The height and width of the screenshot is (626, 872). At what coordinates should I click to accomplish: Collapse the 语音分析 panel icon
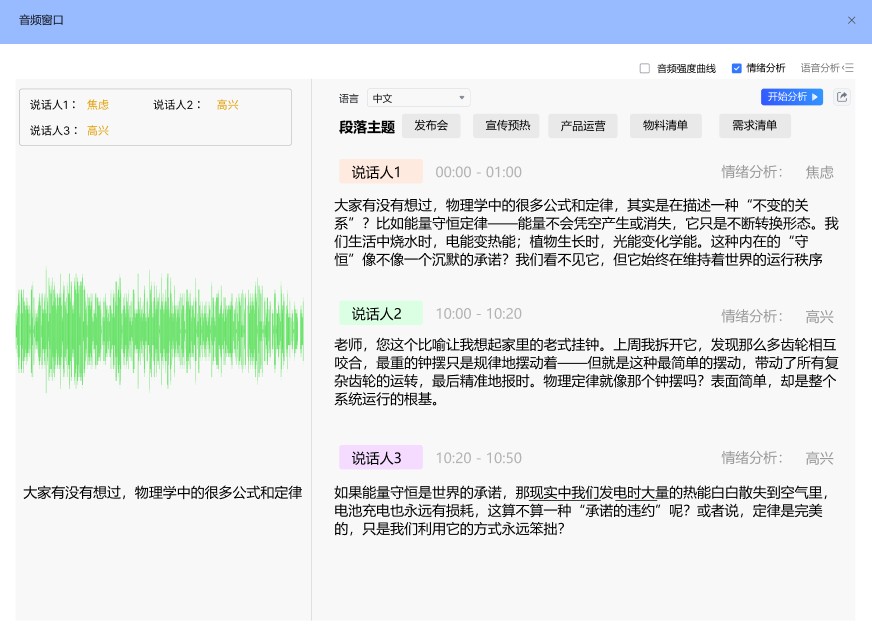[x=848, y=68]
